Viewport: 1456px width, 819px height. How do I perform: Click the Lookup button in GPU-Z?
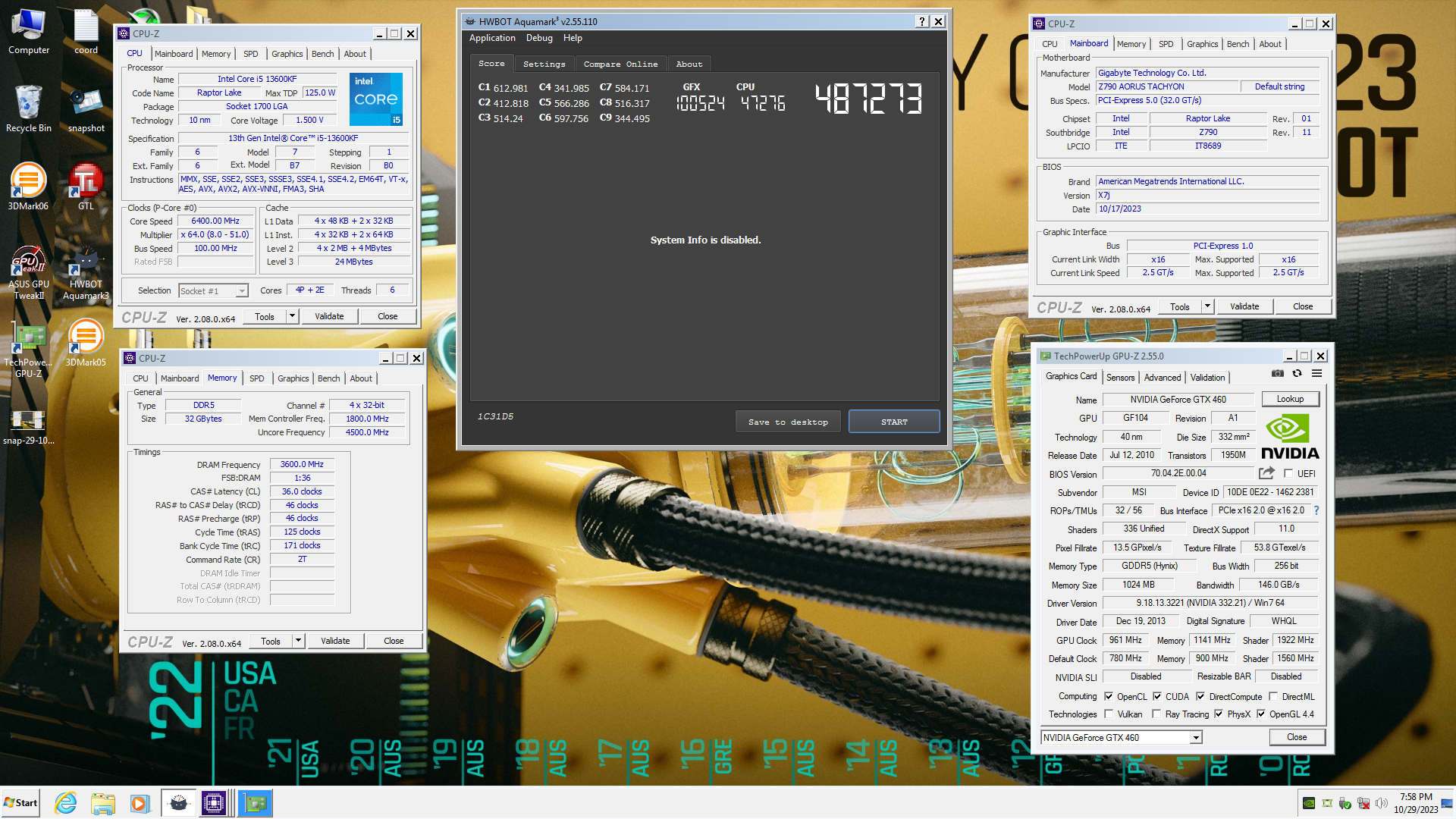pos(1290,399)
